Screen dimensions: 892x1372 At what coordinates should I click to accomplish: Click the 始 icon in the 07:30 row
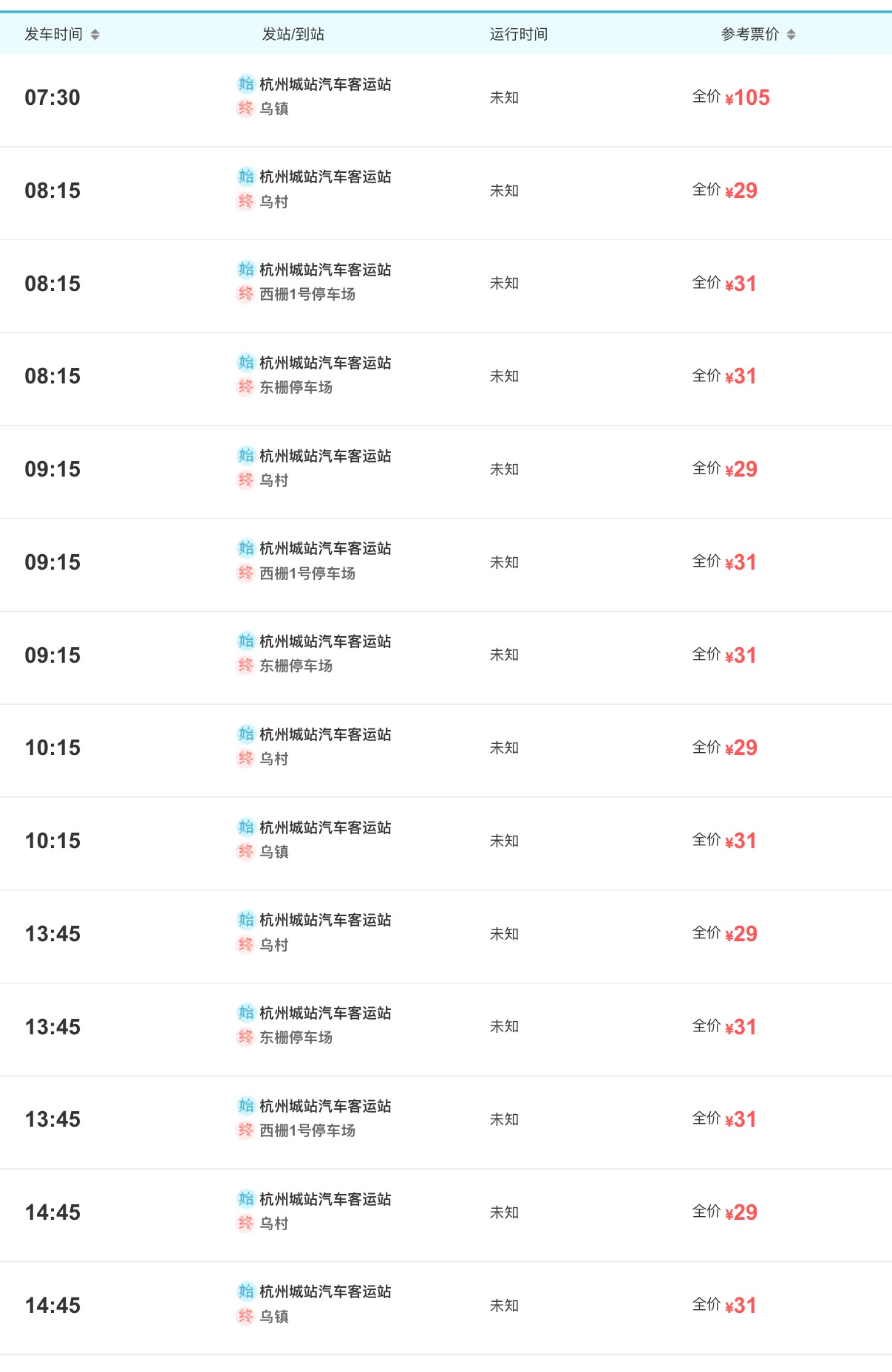245,83
